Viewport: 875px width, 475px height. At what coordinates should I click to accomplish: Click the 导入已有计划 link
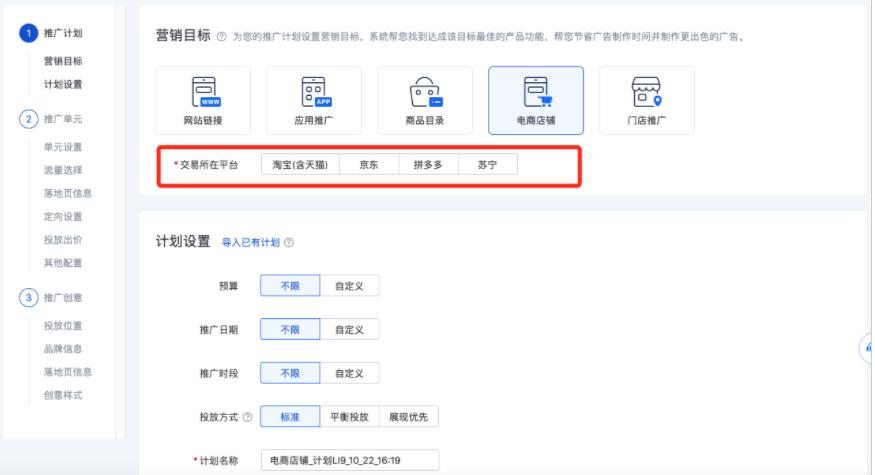click(x=250, y=243)
